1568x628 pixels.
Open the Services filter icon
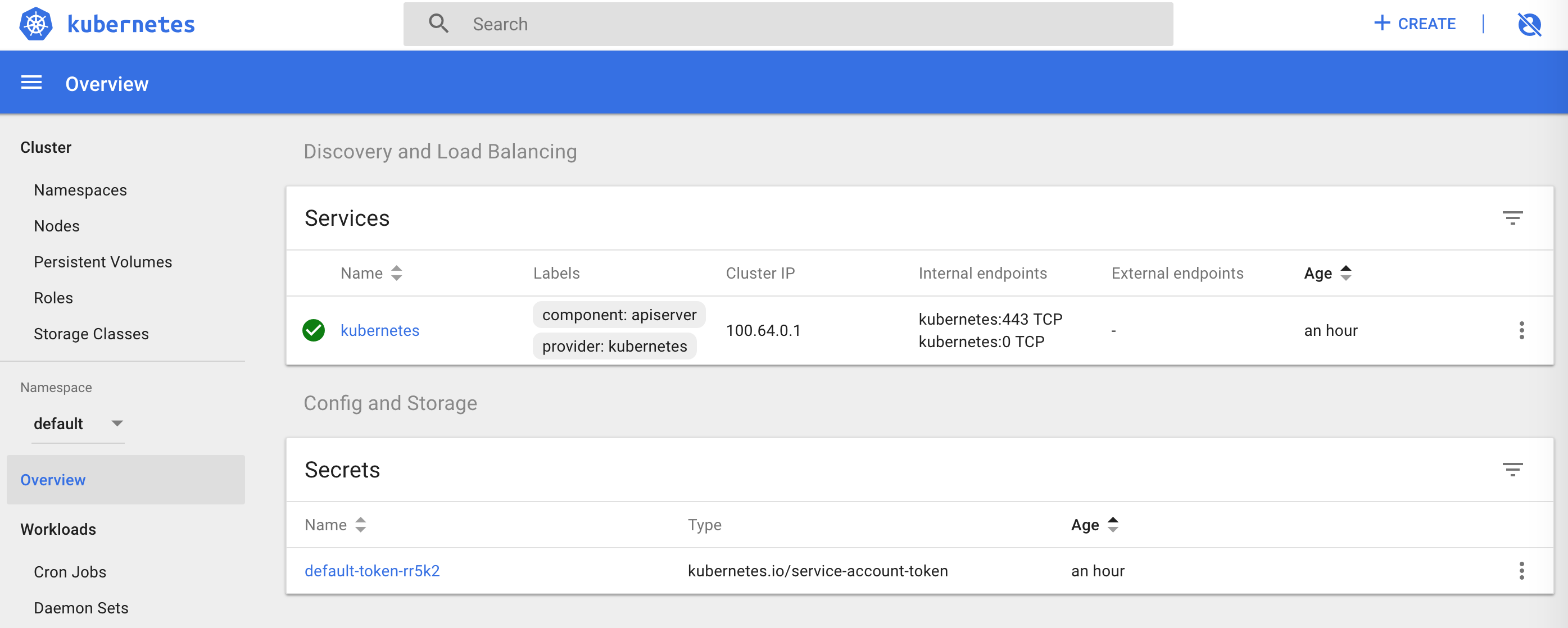[1512, 218]
